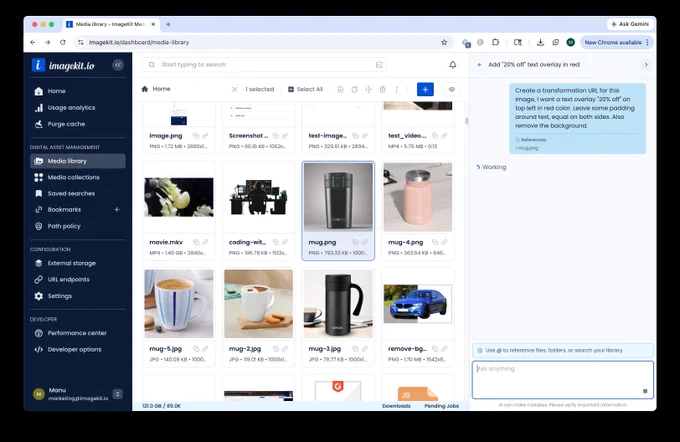The height and width of the screenshot is (442, 680).
Task: Select the jellyfish movie.mkv thumbnail
Action: pyautogui.click(x=179, y=197)
